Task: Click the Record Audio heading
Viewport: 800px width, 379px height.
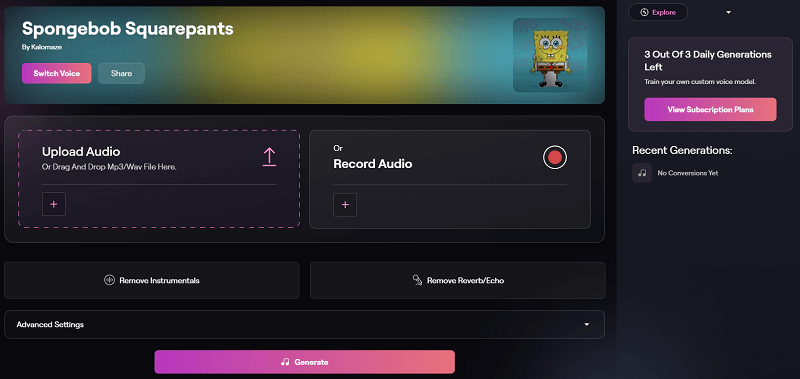Action: pos(372,164)
